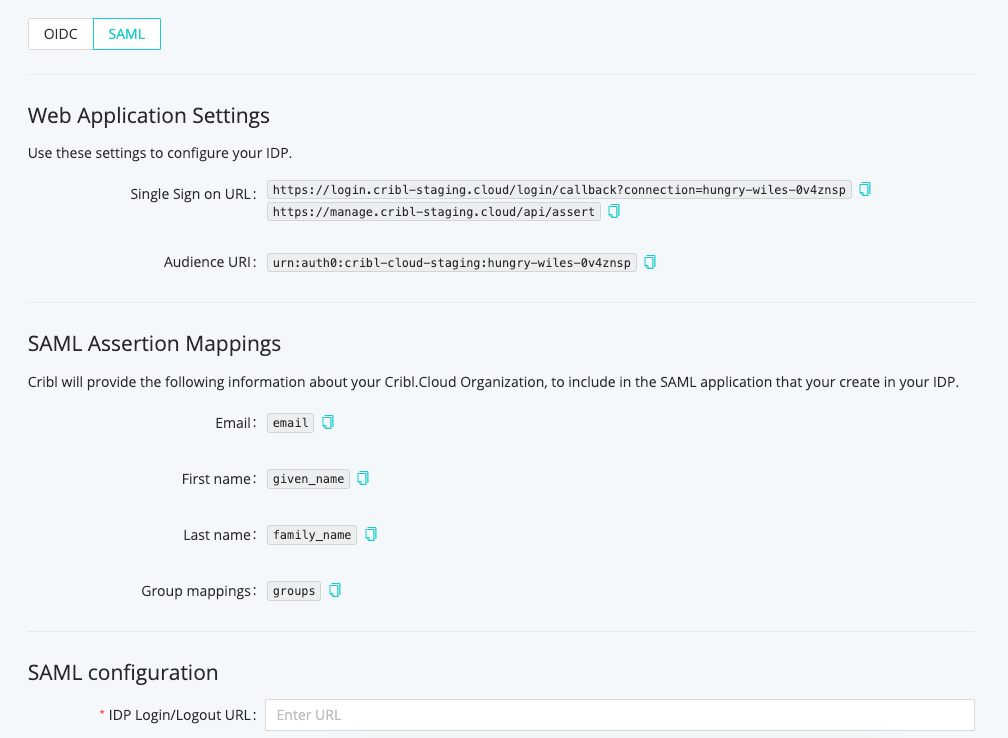Copy the given_name mapping value
The image size is (1008, 738).
362,478
